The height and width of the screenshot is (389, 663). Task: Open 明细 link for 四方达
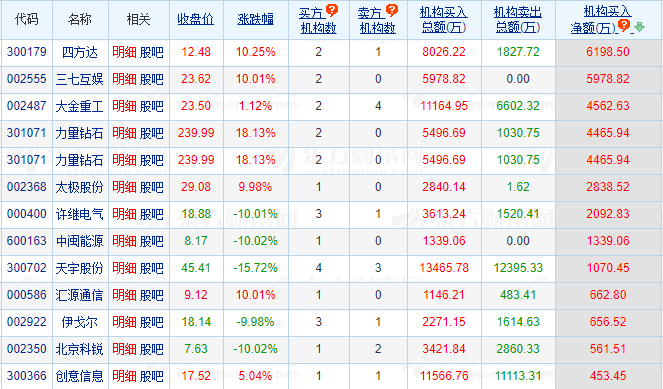[x=124, y=52]
